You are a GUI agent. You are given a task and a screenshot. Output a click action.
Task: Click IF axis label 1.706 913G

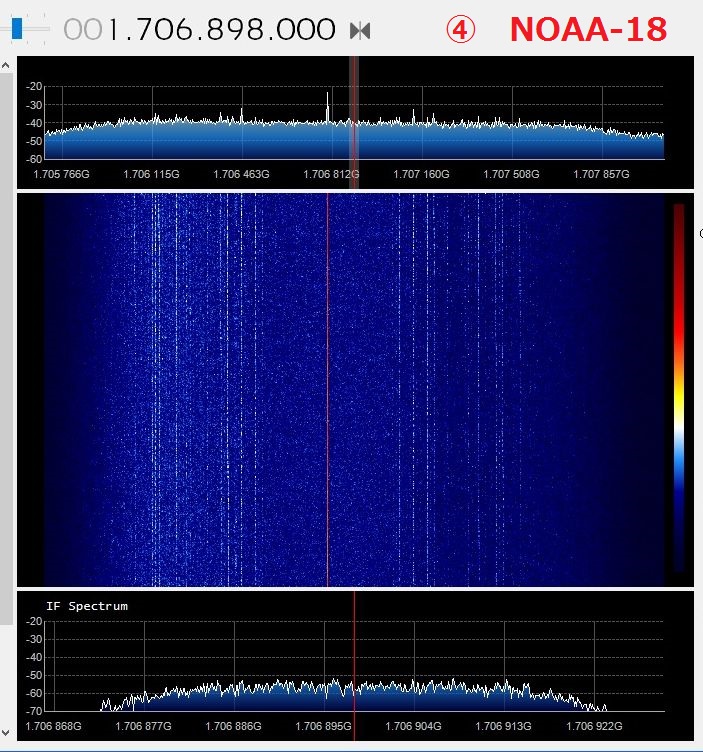(x=504, y=726)
